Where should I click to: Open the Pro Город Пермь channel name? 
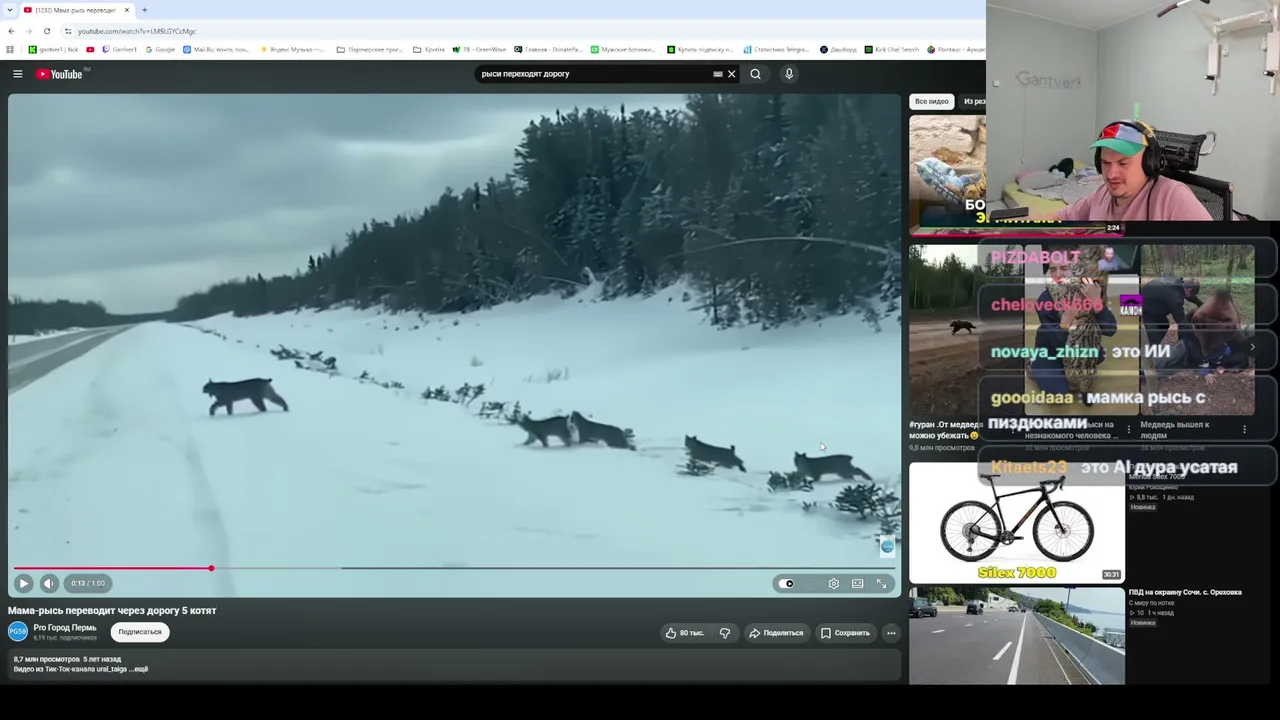[65, 627]
